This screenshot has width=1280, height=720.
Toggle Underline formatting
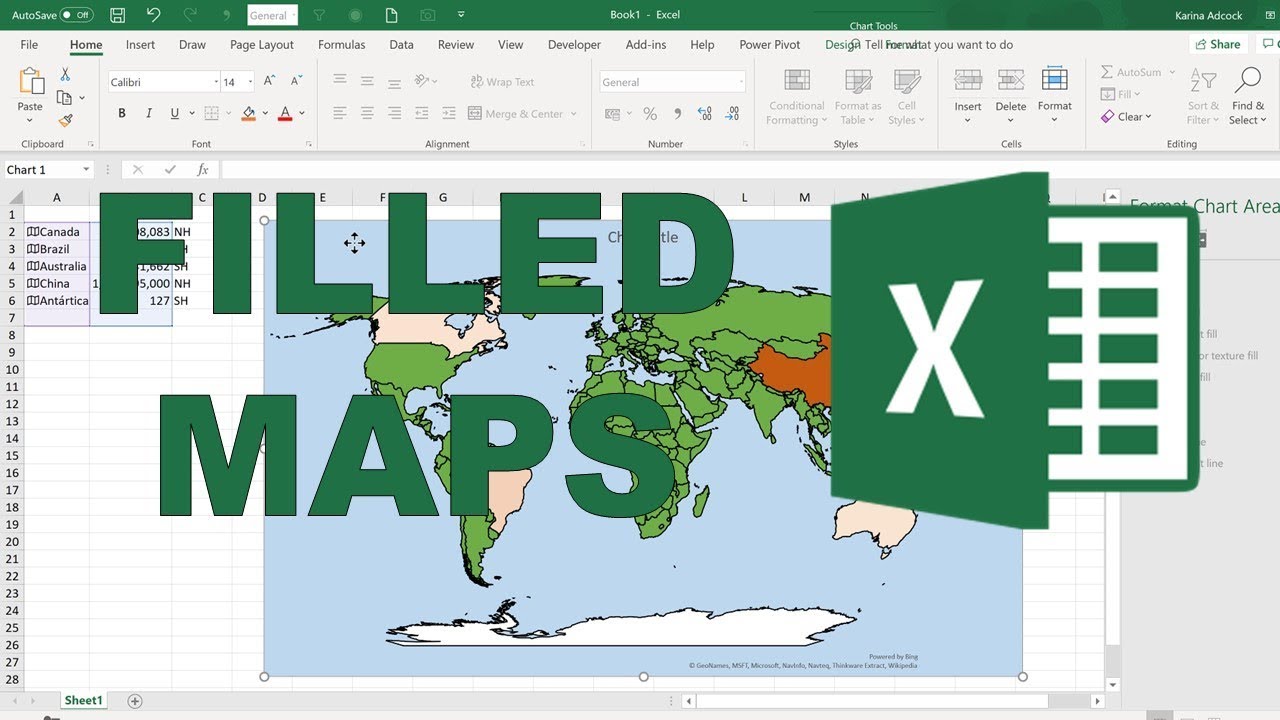(176, 114)
